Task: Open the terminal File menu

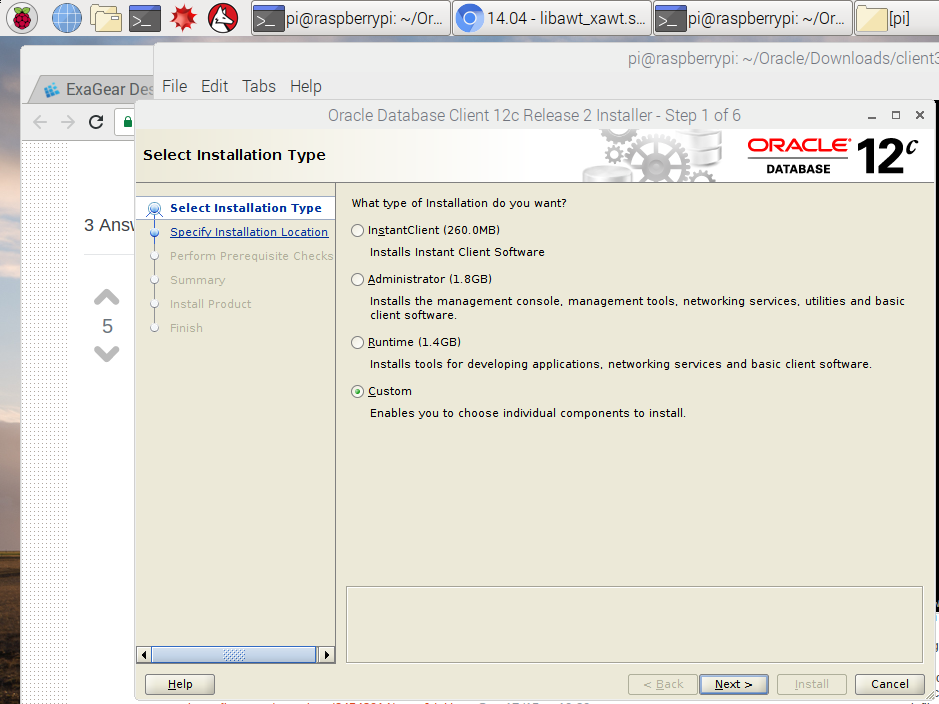Action: pyautogui.click(x=174, y=86)
